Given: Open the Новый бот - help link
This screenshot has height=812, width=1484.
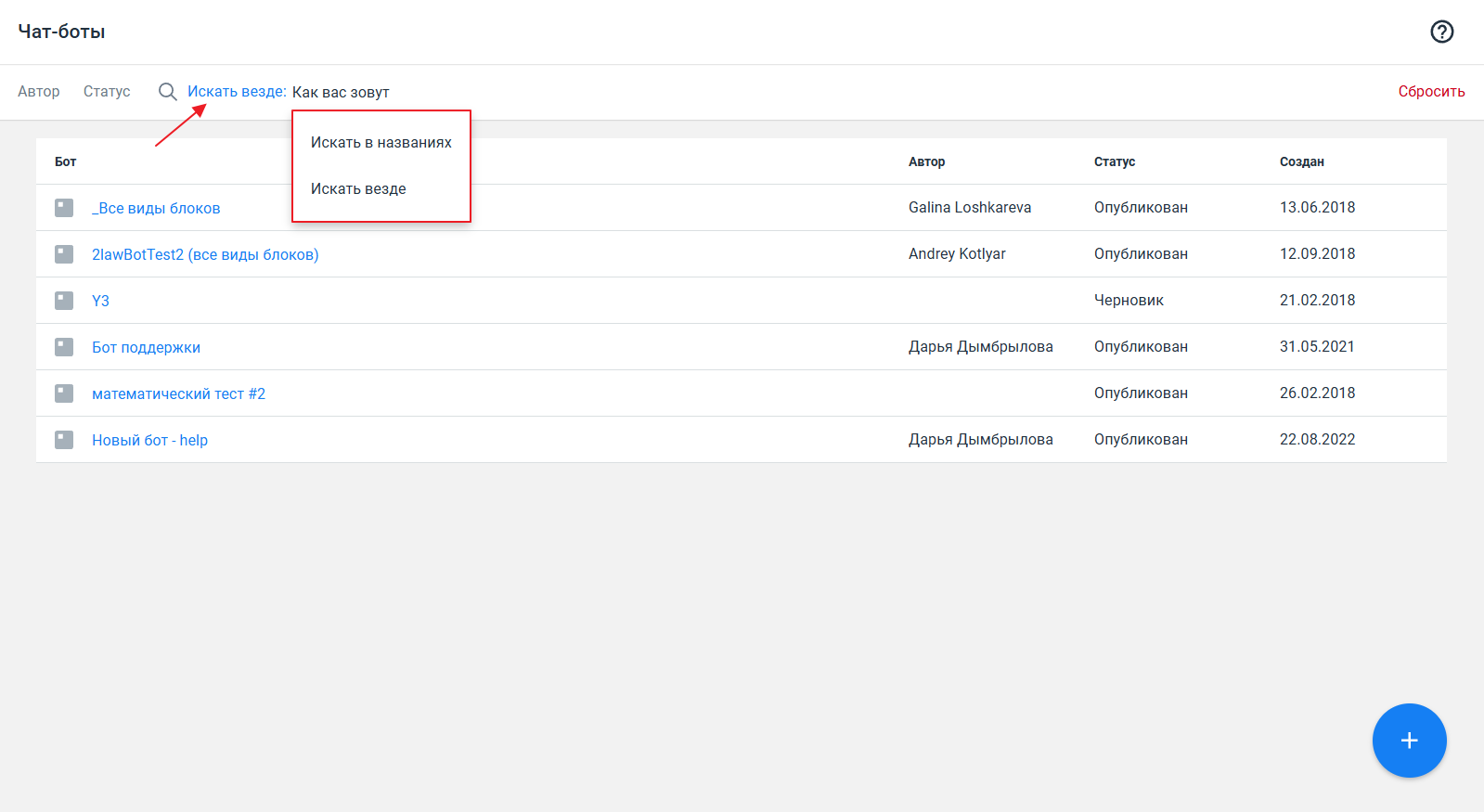Looking at the screenshot, I should [149, 440].
